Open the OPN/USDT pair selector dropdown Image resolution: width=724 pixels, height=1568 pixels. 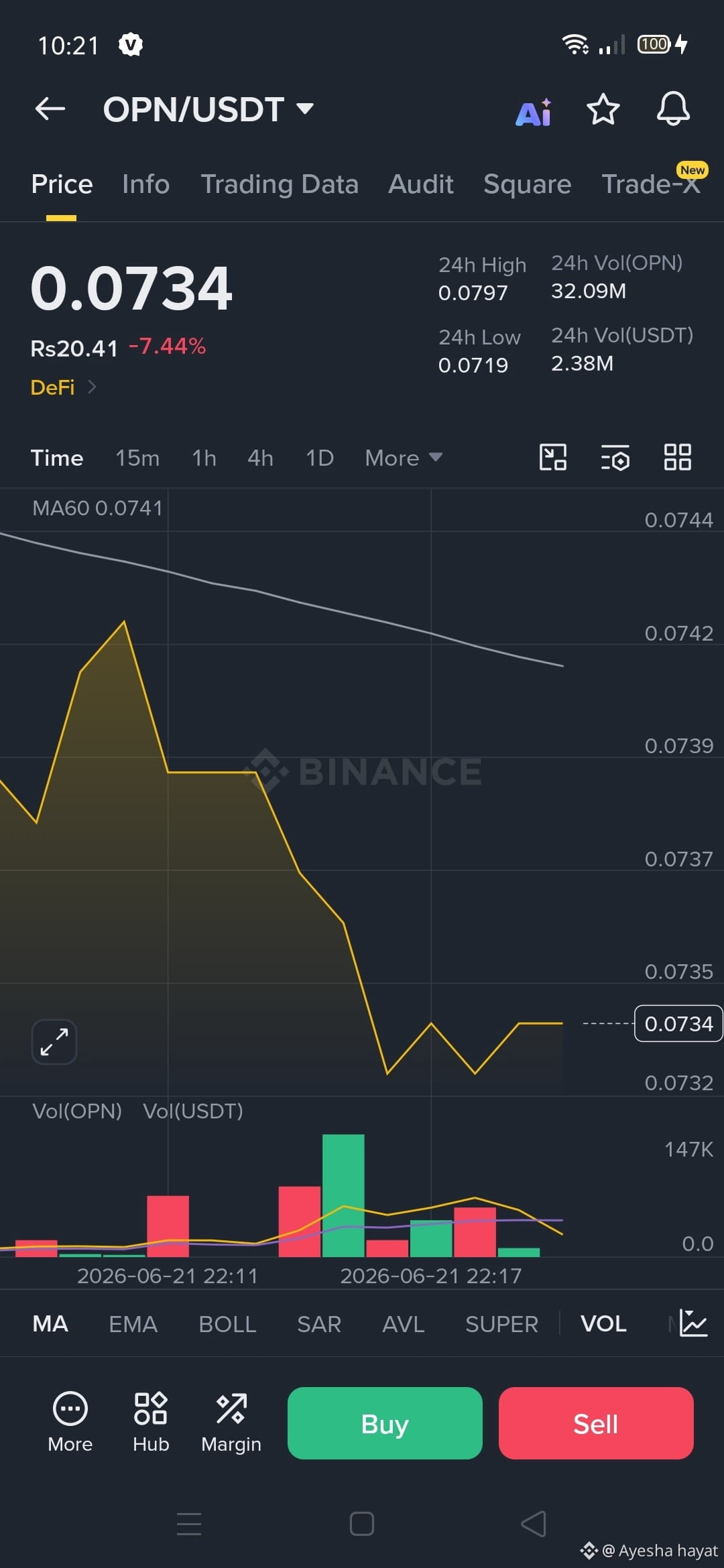click(x=208, y=109)
